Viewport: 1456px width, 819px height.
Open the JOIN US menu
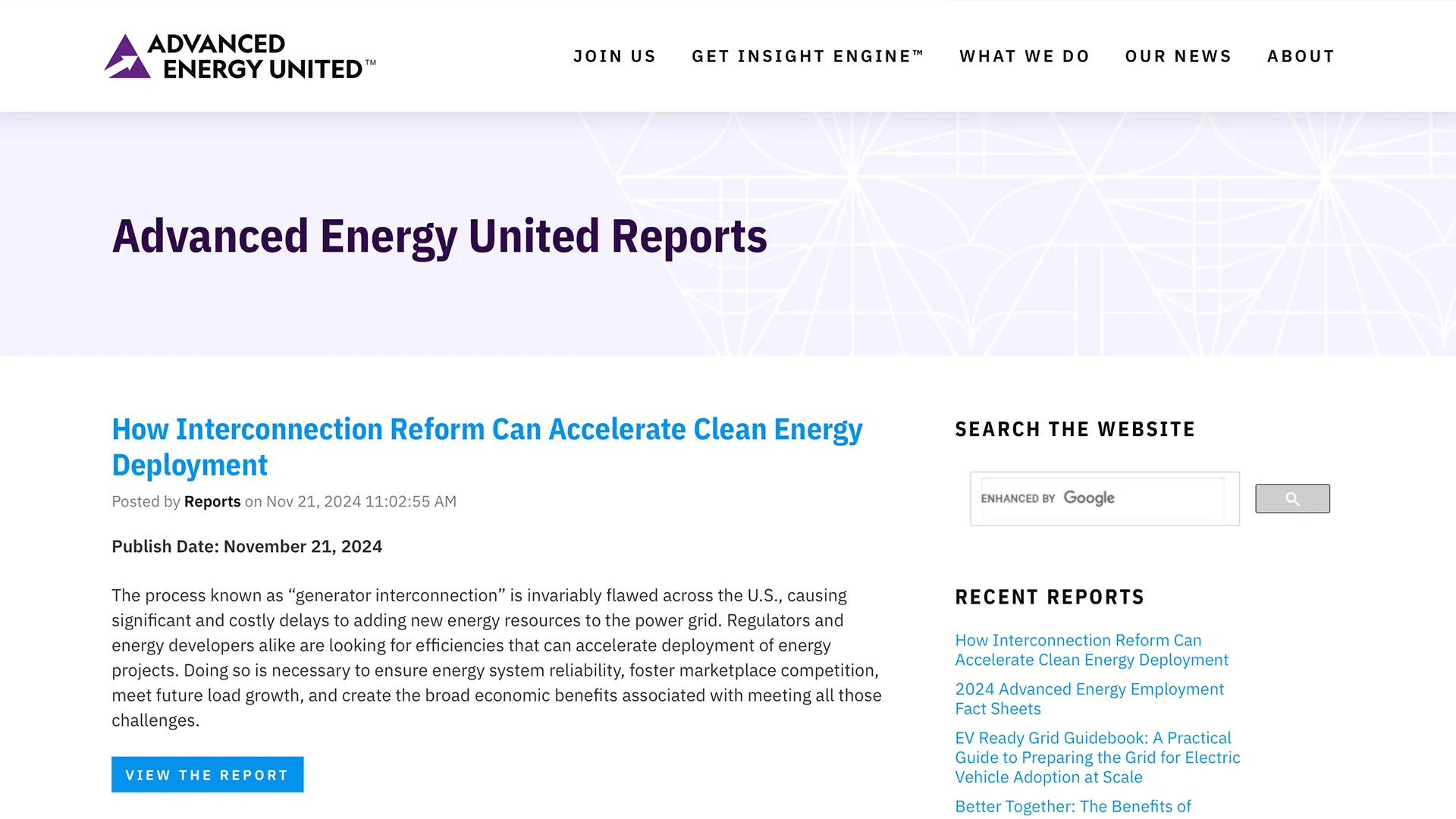614,55
